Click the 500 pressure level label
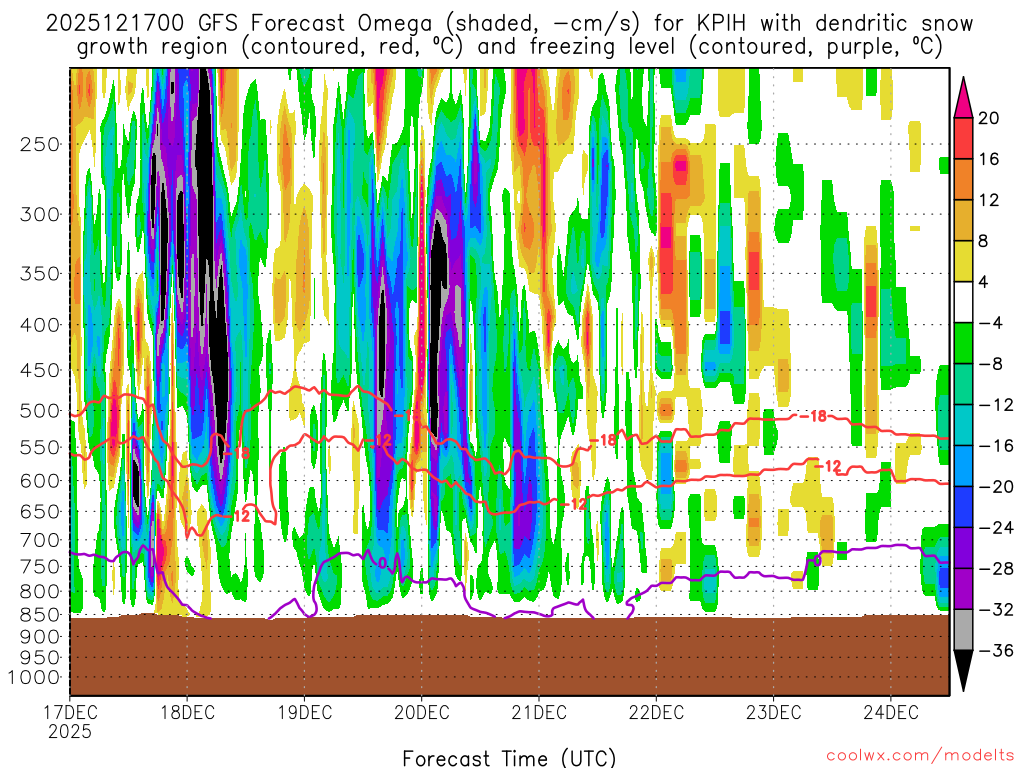The width and height of the screenshot is (1024, 768). point(40,411)
